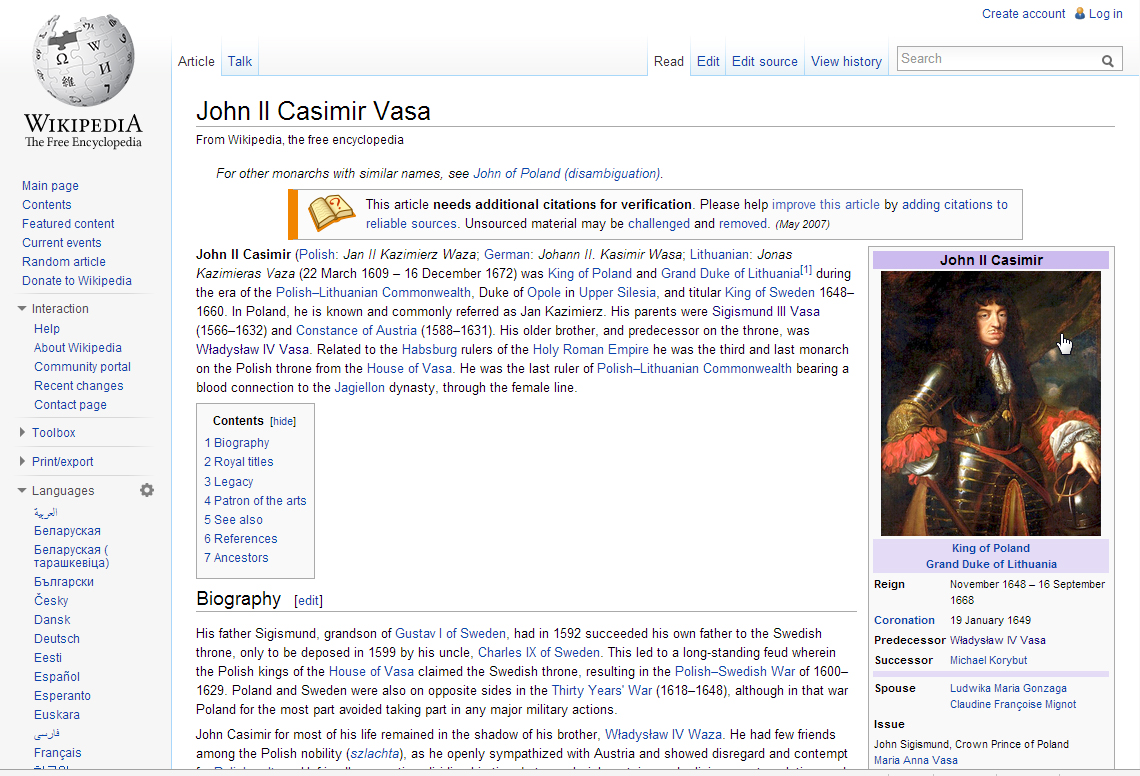Open the View history tab
Viewport: 1140px width, 776px height.
(x=846, y=62)
